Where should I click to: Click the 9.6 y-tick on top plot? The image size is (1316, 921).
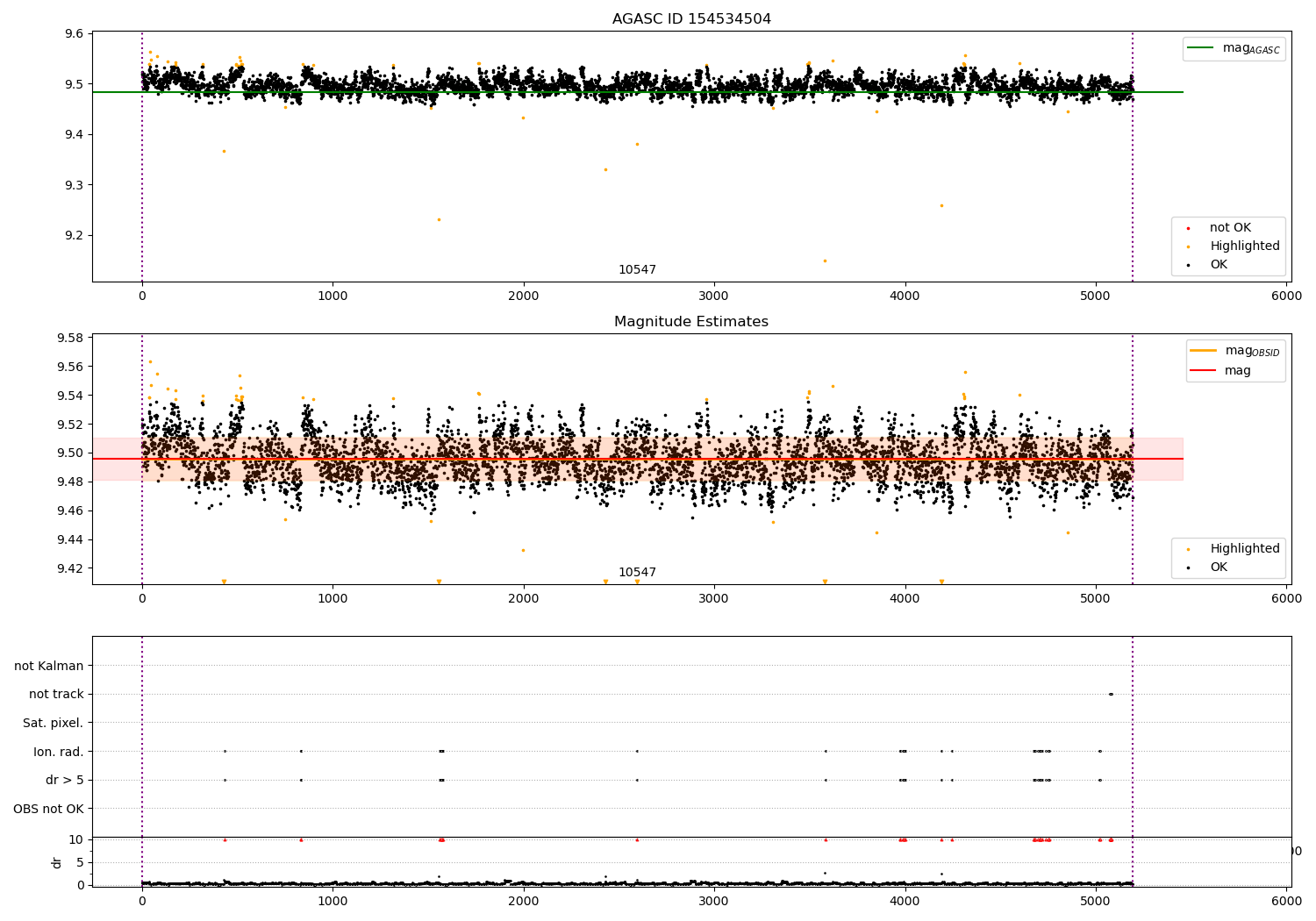tap(75, 34)
